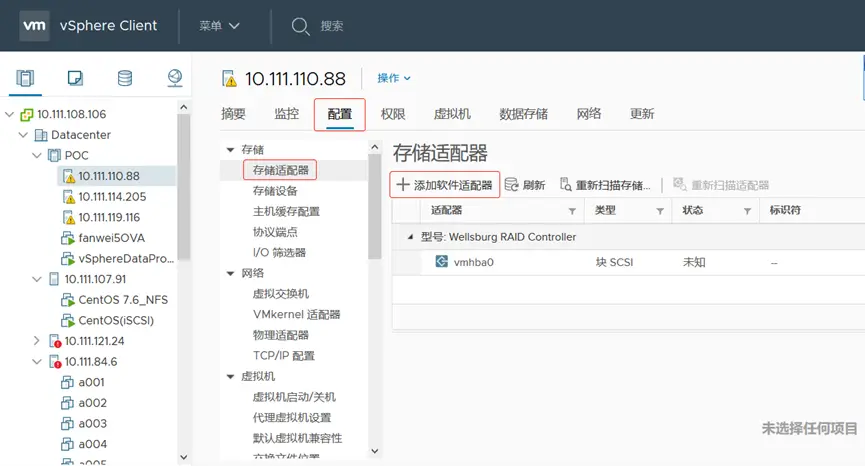Image resolution: width=865 pixels, height=466 pixels.
Task: Open VMkernel 适配器 settings
Action: coord(296,315)
